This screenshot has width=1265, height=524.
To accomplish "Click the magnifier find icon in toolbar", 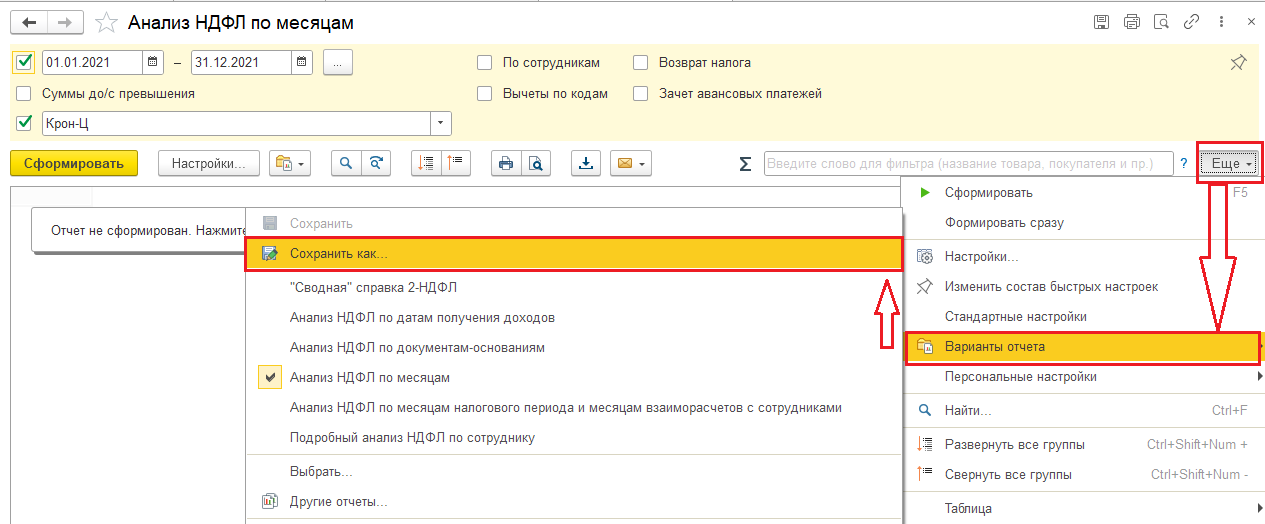I will pyautogui.click(x=346, y=164).
